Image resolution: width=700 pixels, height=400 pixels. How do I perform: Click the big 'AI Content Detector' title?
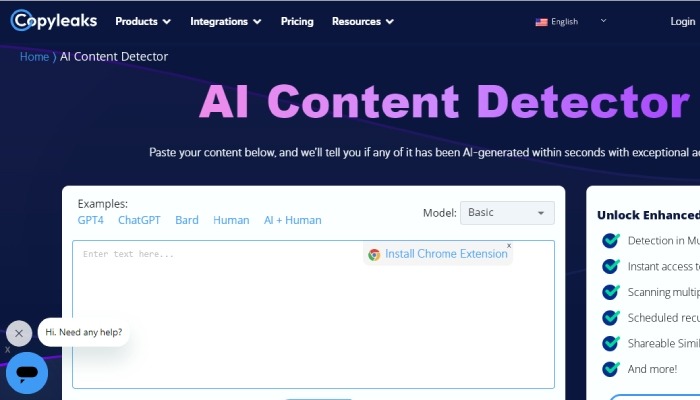tap(444, 102)
